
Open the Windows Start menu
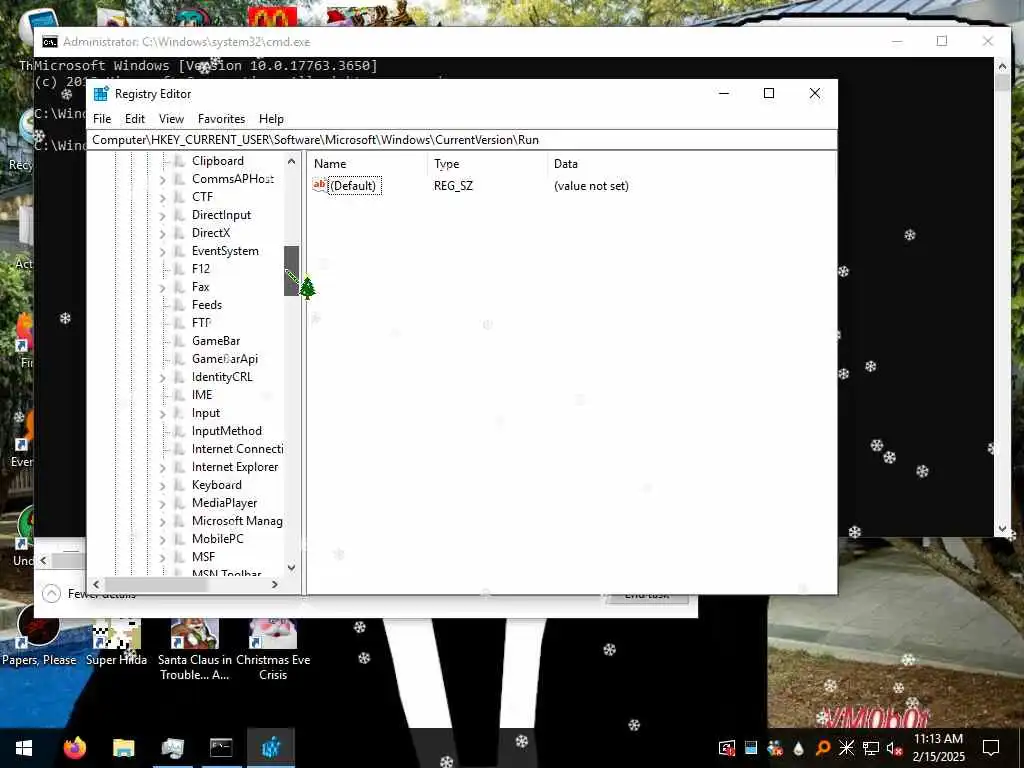click(x=24, y=748)
